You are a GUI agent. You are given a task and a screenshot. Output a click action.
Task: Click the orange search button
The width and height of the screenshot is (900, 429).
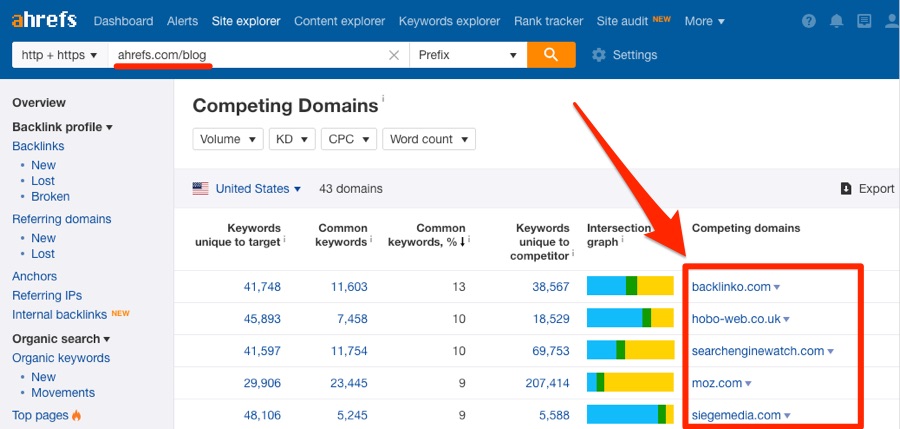pyautogui.click(x=551, y=55)
